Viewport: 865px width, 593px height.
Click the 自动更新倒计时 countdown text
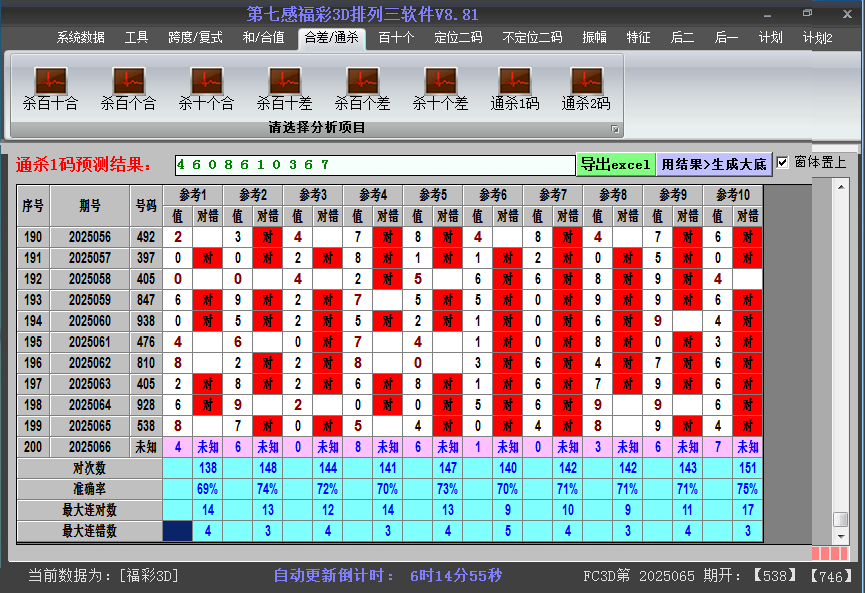(x=388, y=576)
